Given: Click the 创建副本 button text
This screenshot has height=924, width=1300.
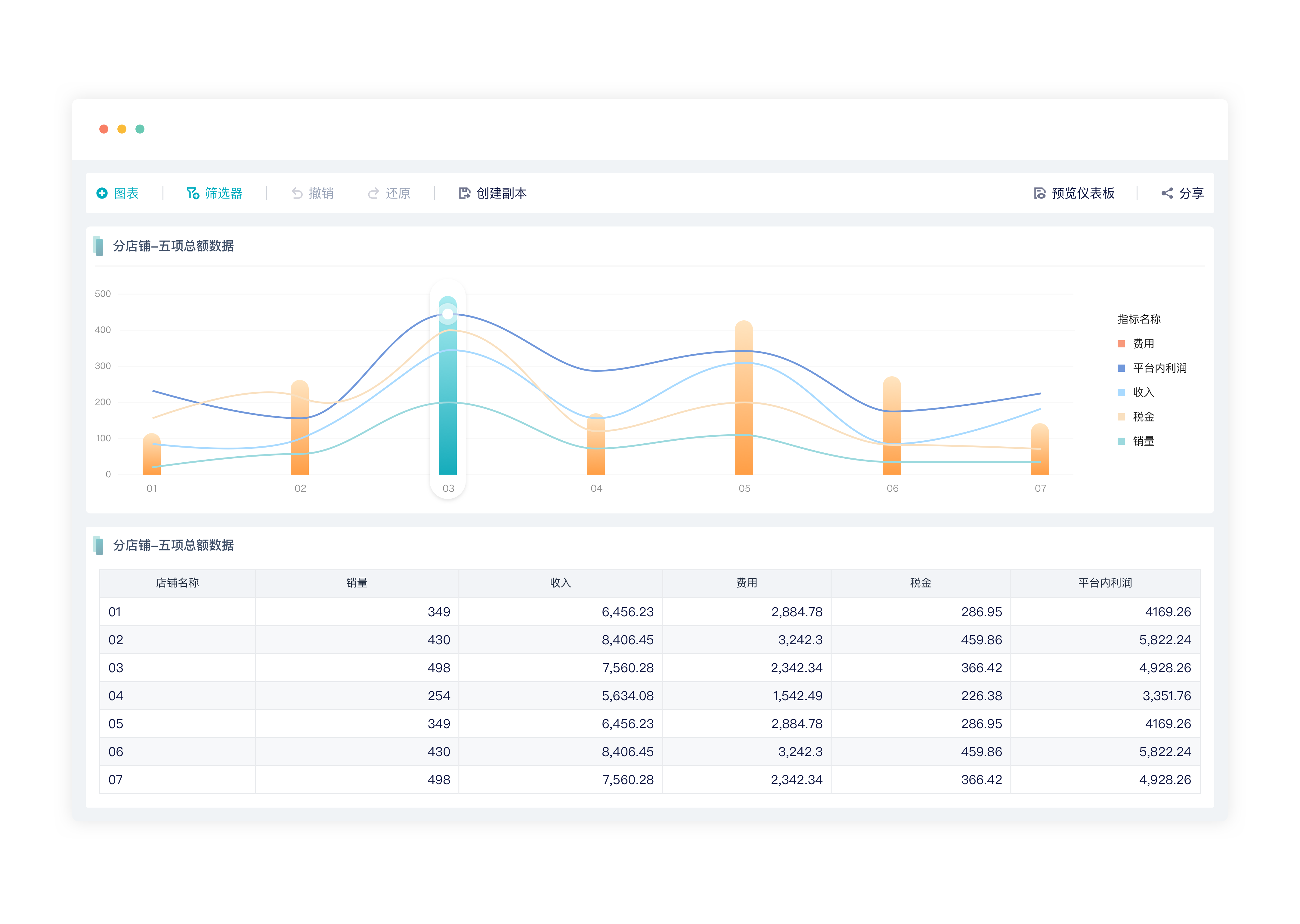Looking at the screenshot, I should (501, 193).
